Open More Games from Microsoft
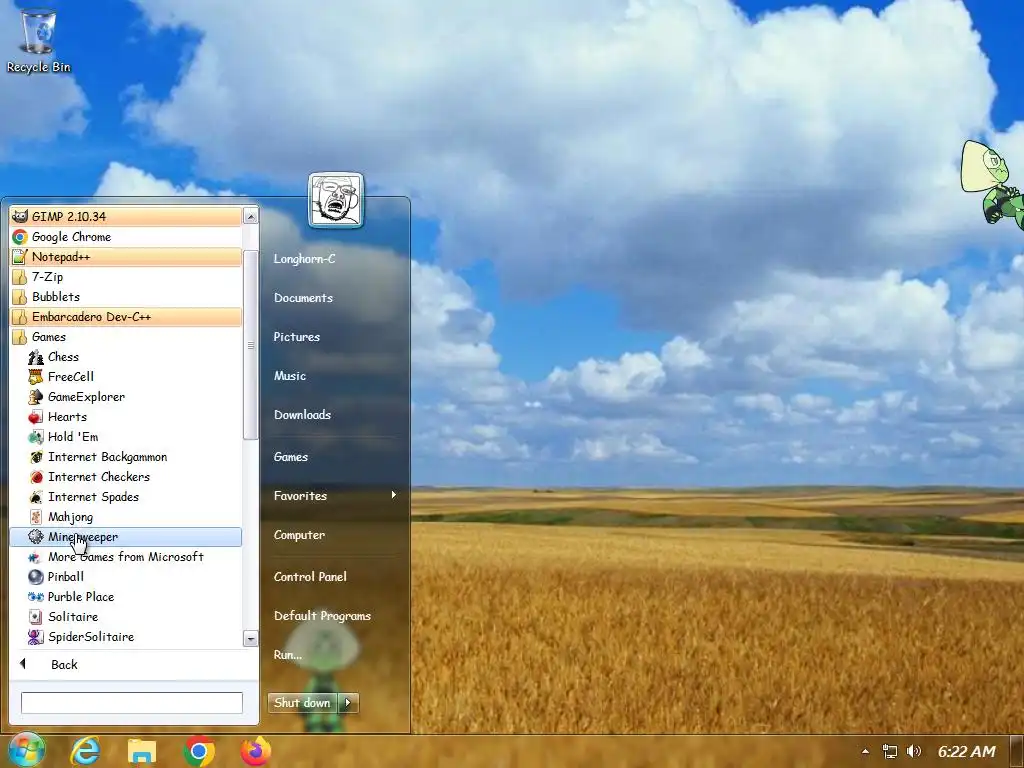Viewport: 1024px width, 768px height. coord(126,557)
